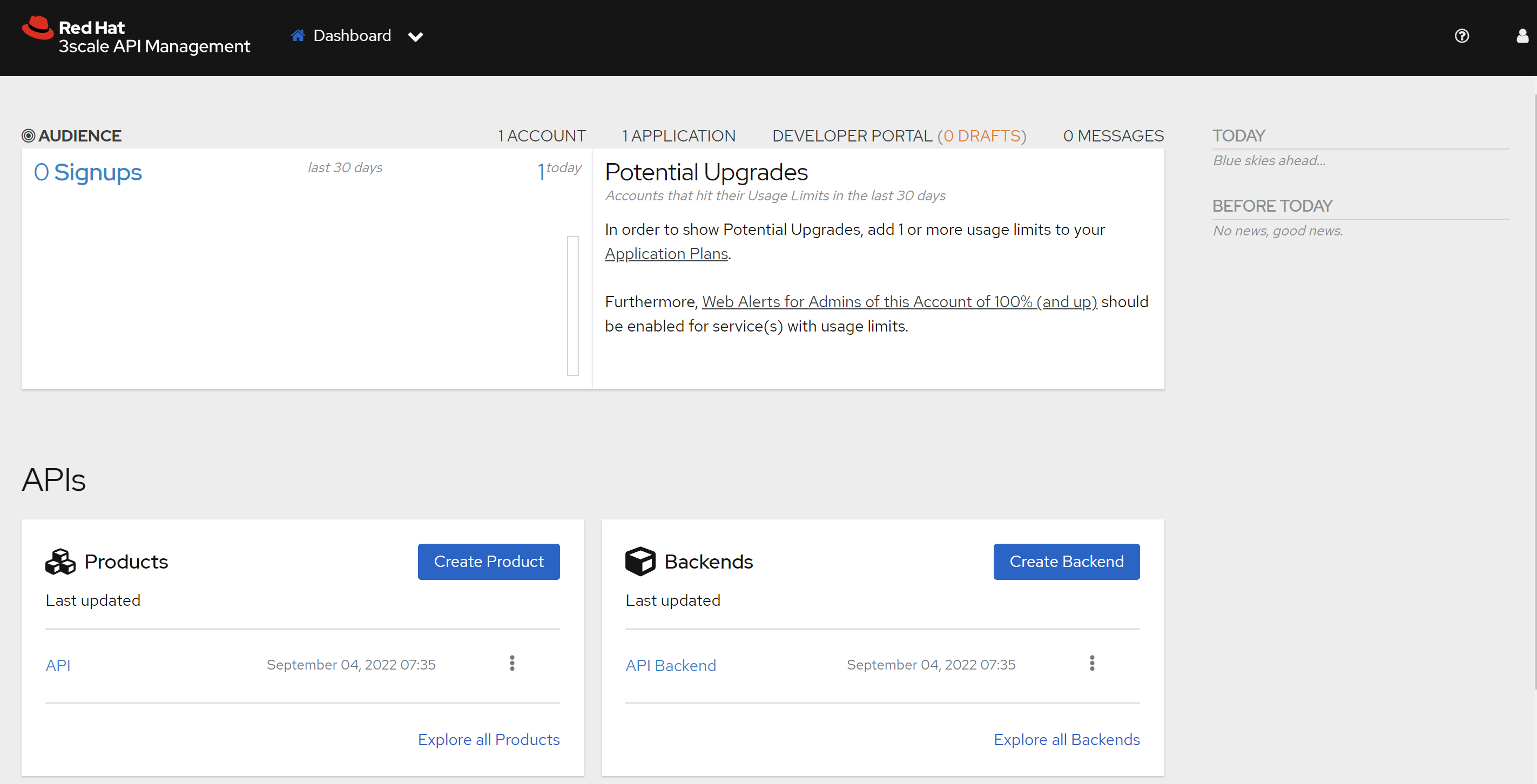Open the user account icon

(x=1522, y=36)
